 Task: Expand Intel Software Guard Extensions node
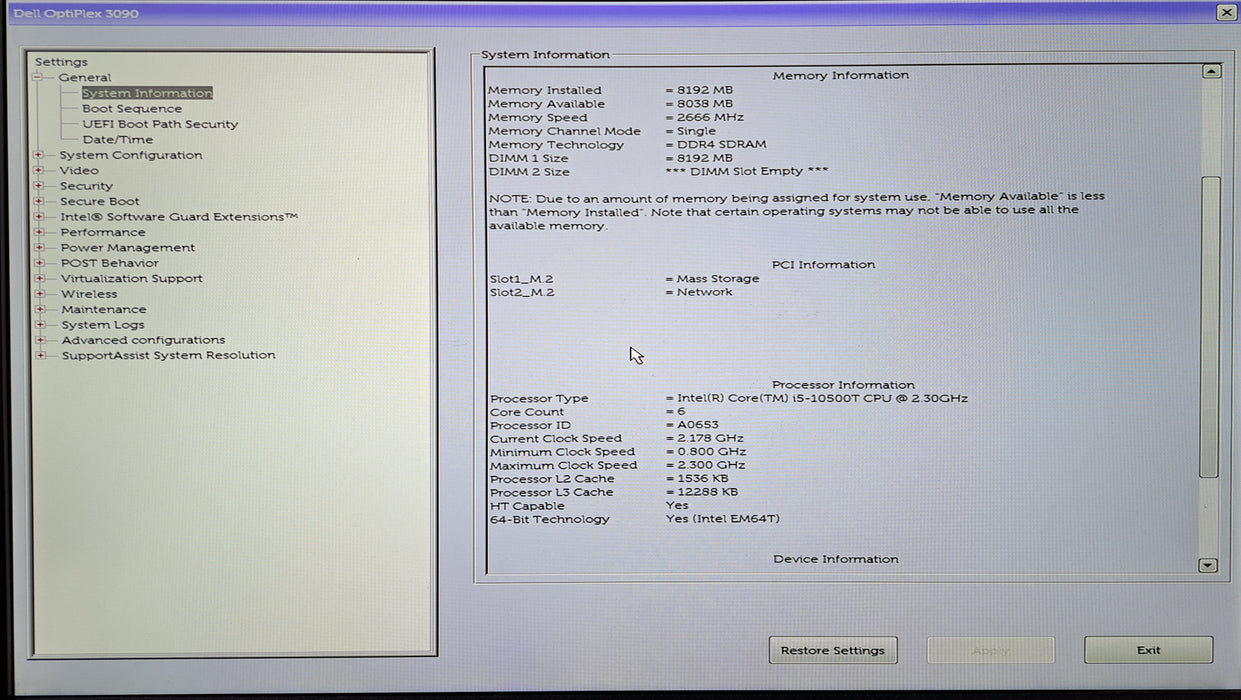point(39,217)
